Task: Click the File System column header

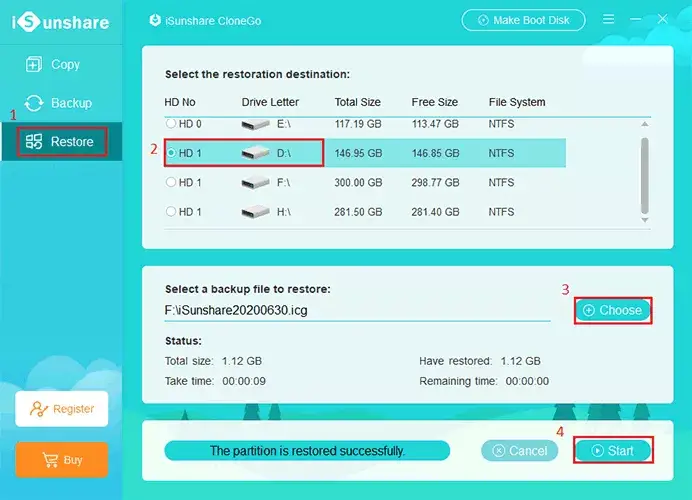Action: [517, 102]
